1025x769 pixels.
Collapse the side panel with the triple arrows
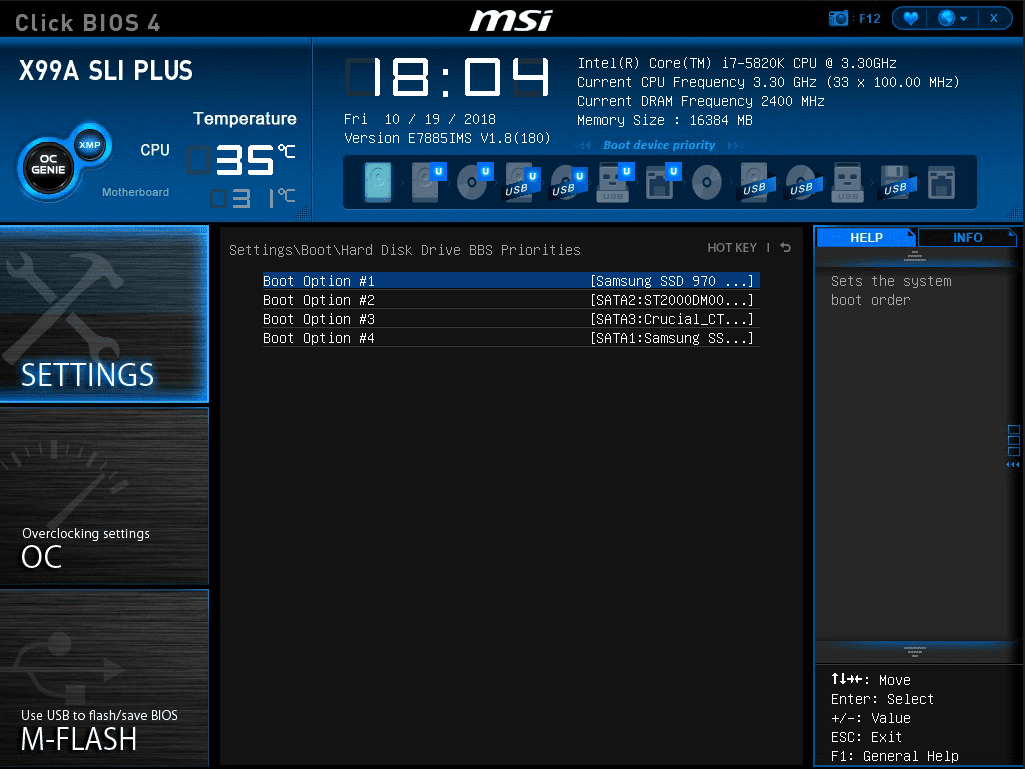[1013, 464]
